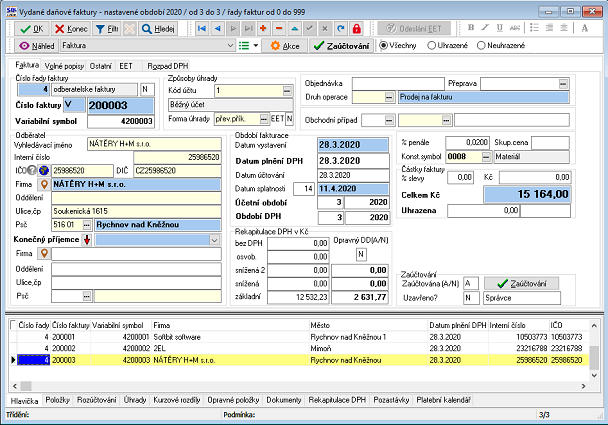Open Psč lookup for 516 01
The width and height of the screenshot is (608, 425).
86,225
